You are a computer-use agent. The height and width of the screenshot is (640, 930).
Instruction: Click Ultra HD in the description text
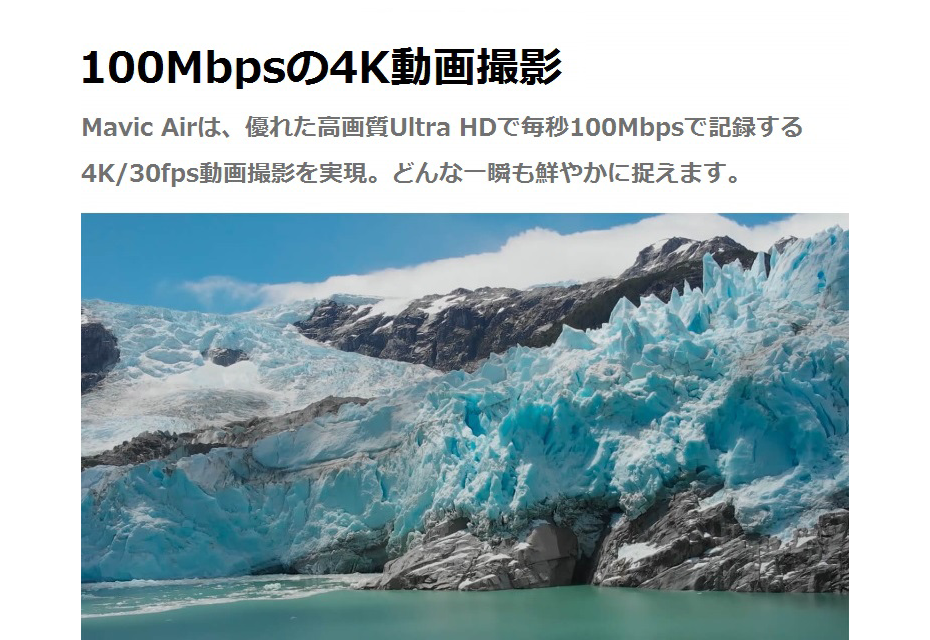(x=442, y=128)
